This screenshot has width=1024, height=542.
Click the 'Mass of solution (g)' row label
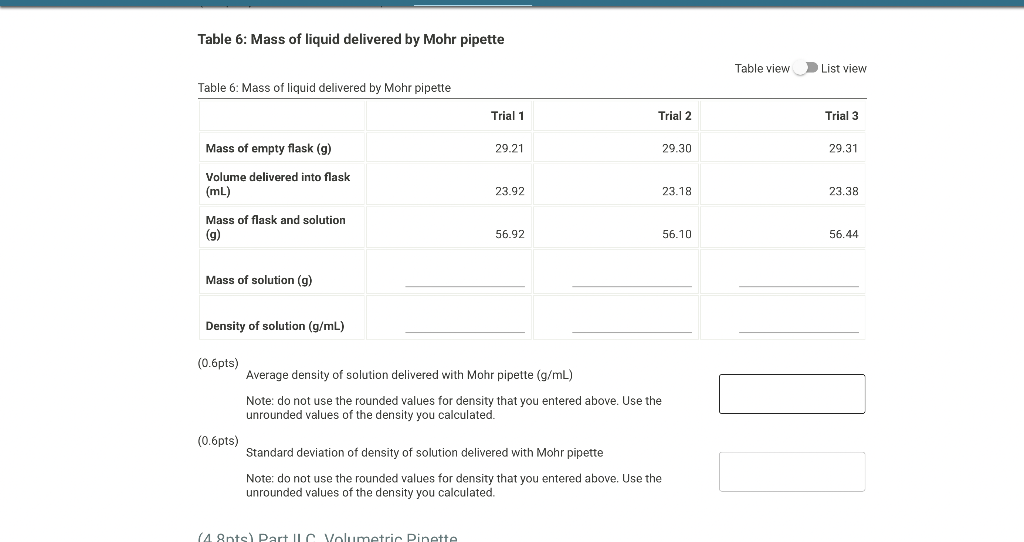pos(259,280)
